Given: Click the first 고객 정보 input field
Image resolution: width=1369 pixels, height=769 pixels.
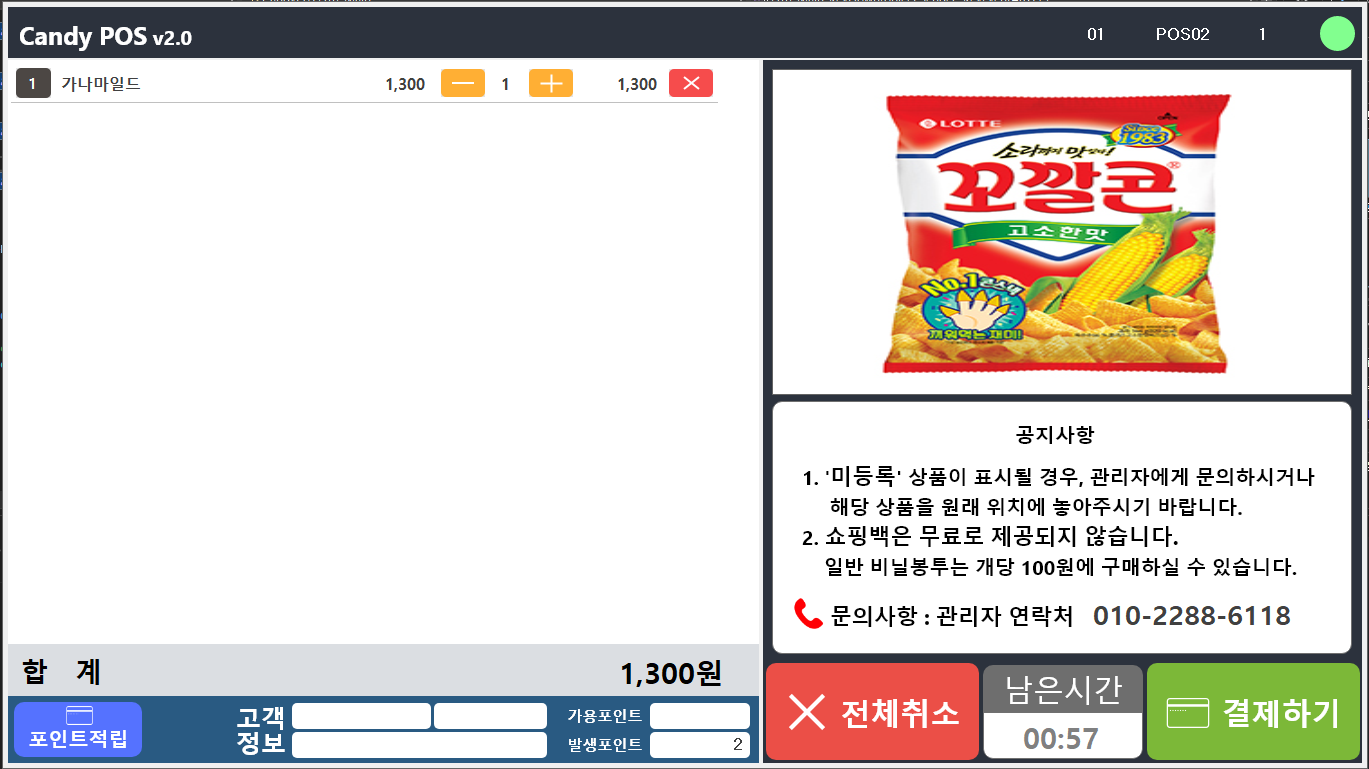Looking at the screenshot, I should (361, 716).
